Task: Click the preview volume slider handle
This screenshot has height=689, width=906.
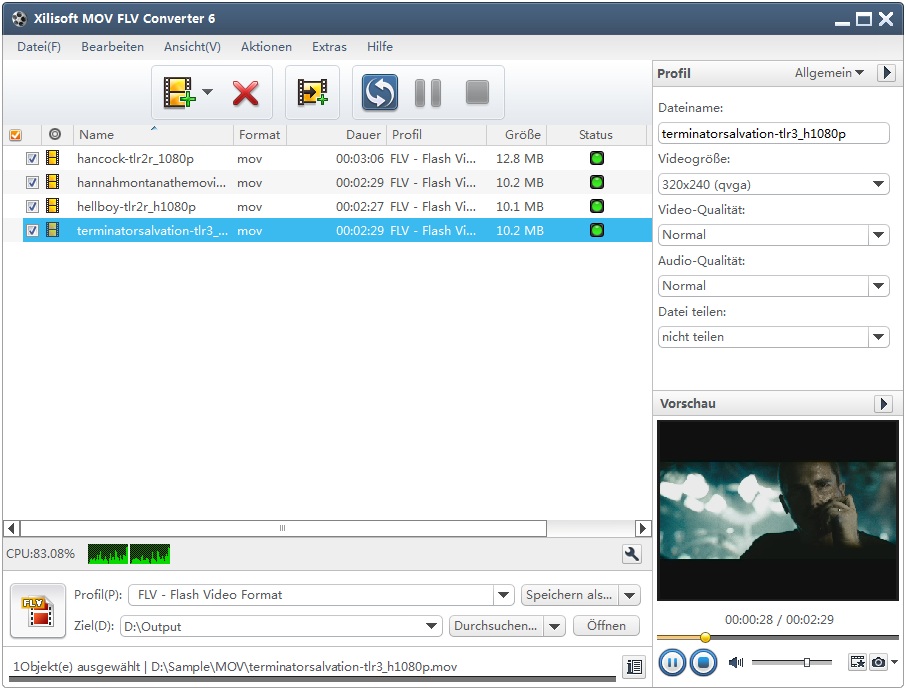Action: click(807, 662)
